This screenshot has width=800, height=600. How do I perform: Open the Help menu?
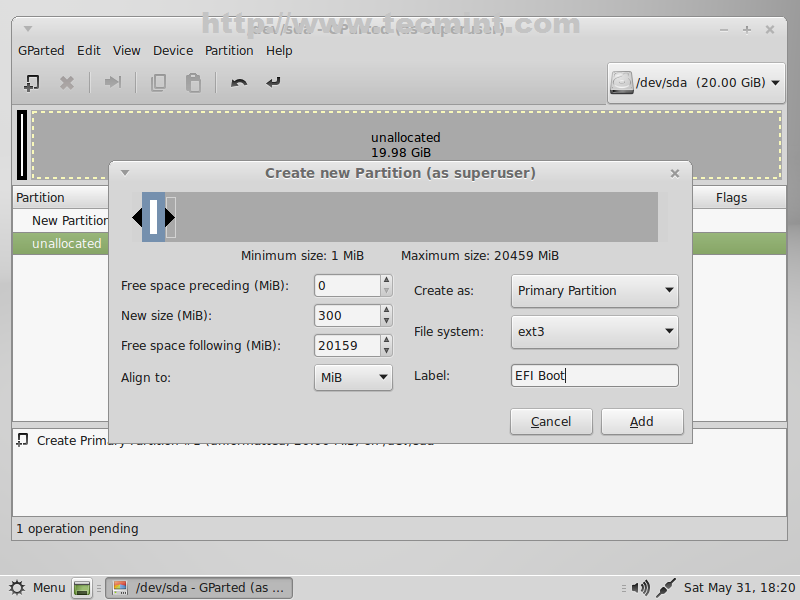[x=279, y=51]
